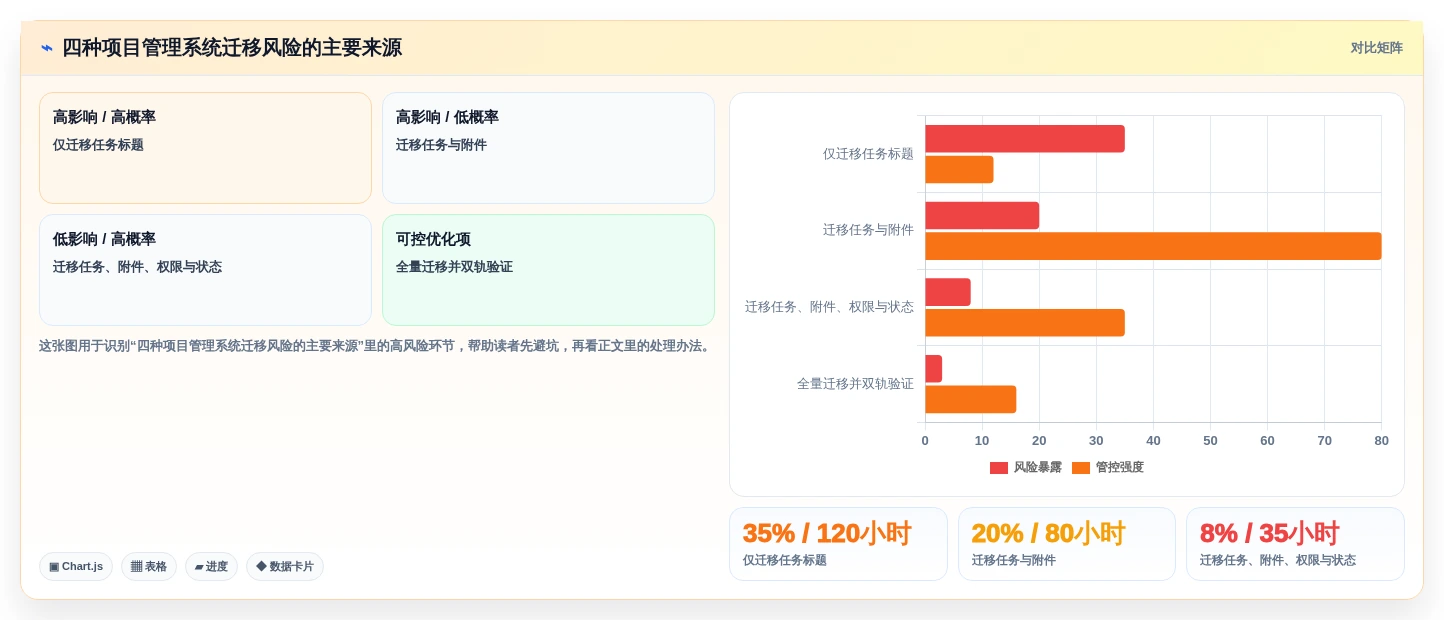The height and width of the screenshot is (620, 1444).
Task: Click the title 四种项目管理系统迁移风险的主要来源
Action: point(232,48)
